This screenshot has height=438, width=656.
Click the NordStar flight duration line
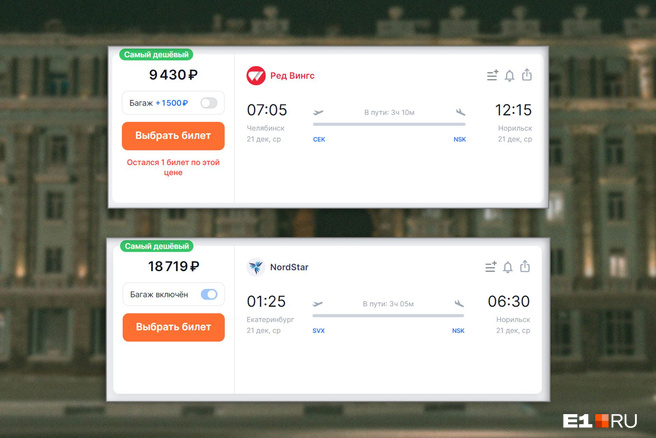click(388, 315)
